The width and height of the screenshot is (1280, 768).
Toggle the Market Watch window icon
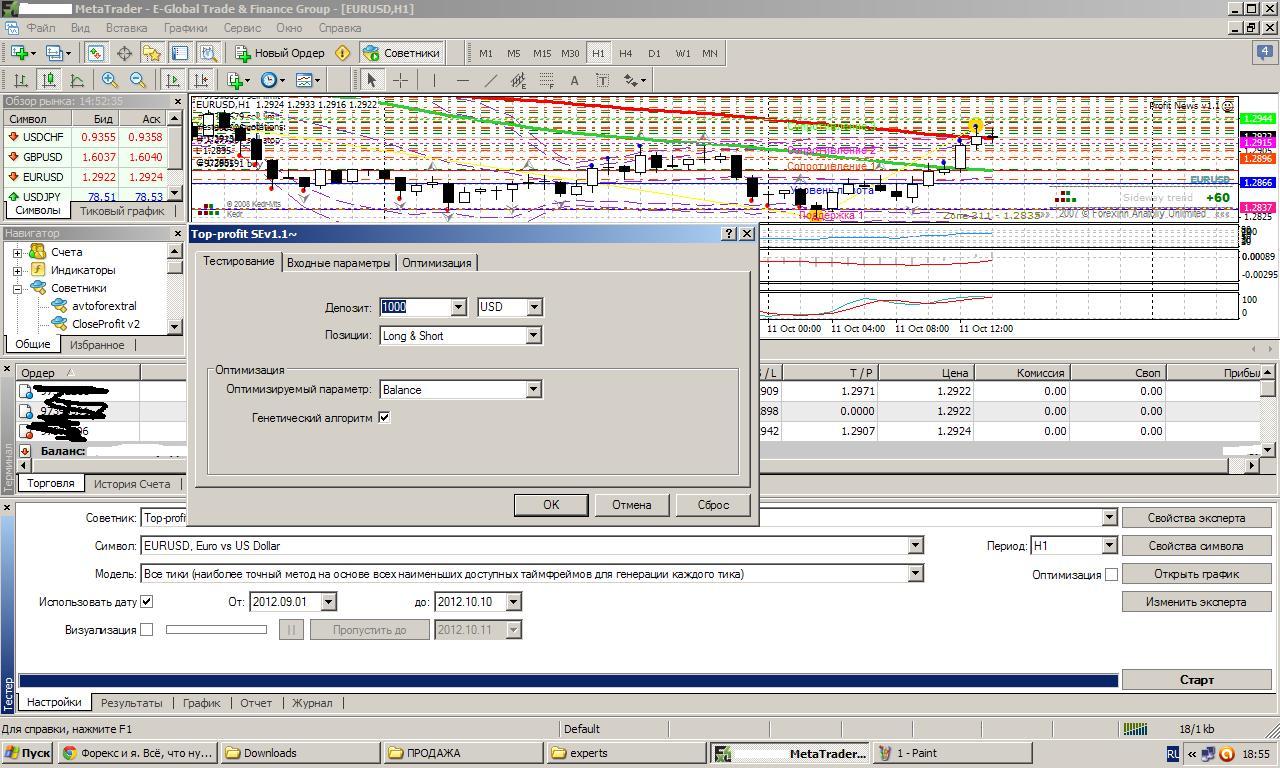(x=96, y=53)
